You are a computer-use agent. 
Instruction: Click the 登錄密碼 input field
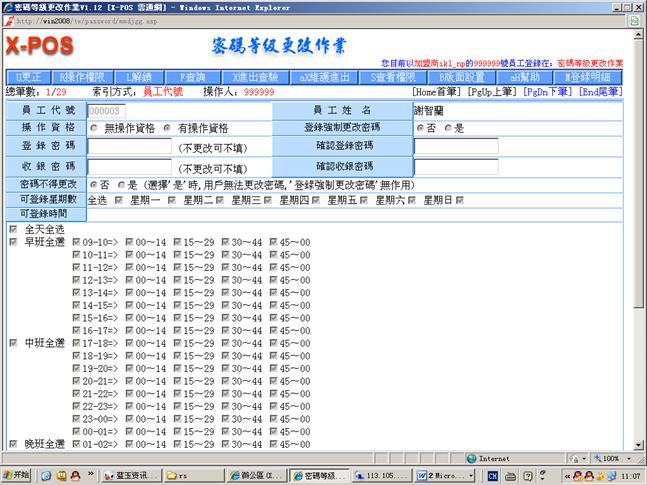click(130, 147)
